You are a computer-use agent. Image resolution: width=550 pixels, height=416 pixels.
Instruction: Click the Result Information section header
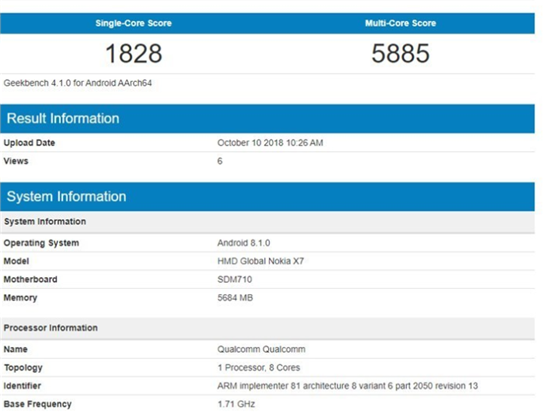[267, 119]
